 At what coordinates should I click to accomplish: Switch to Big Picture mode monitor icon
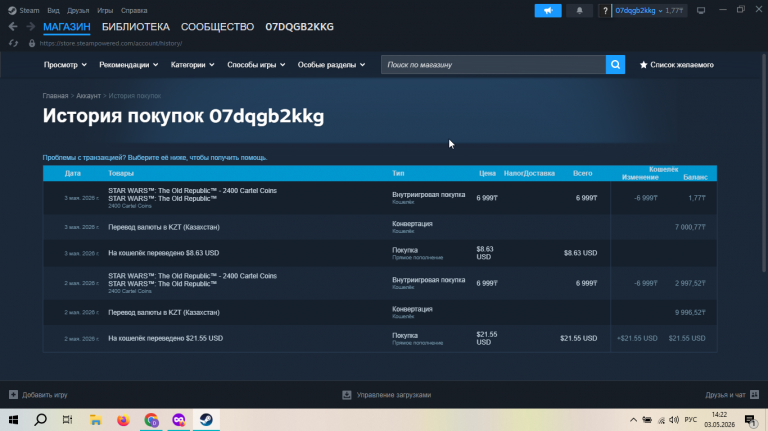point(701,10)
